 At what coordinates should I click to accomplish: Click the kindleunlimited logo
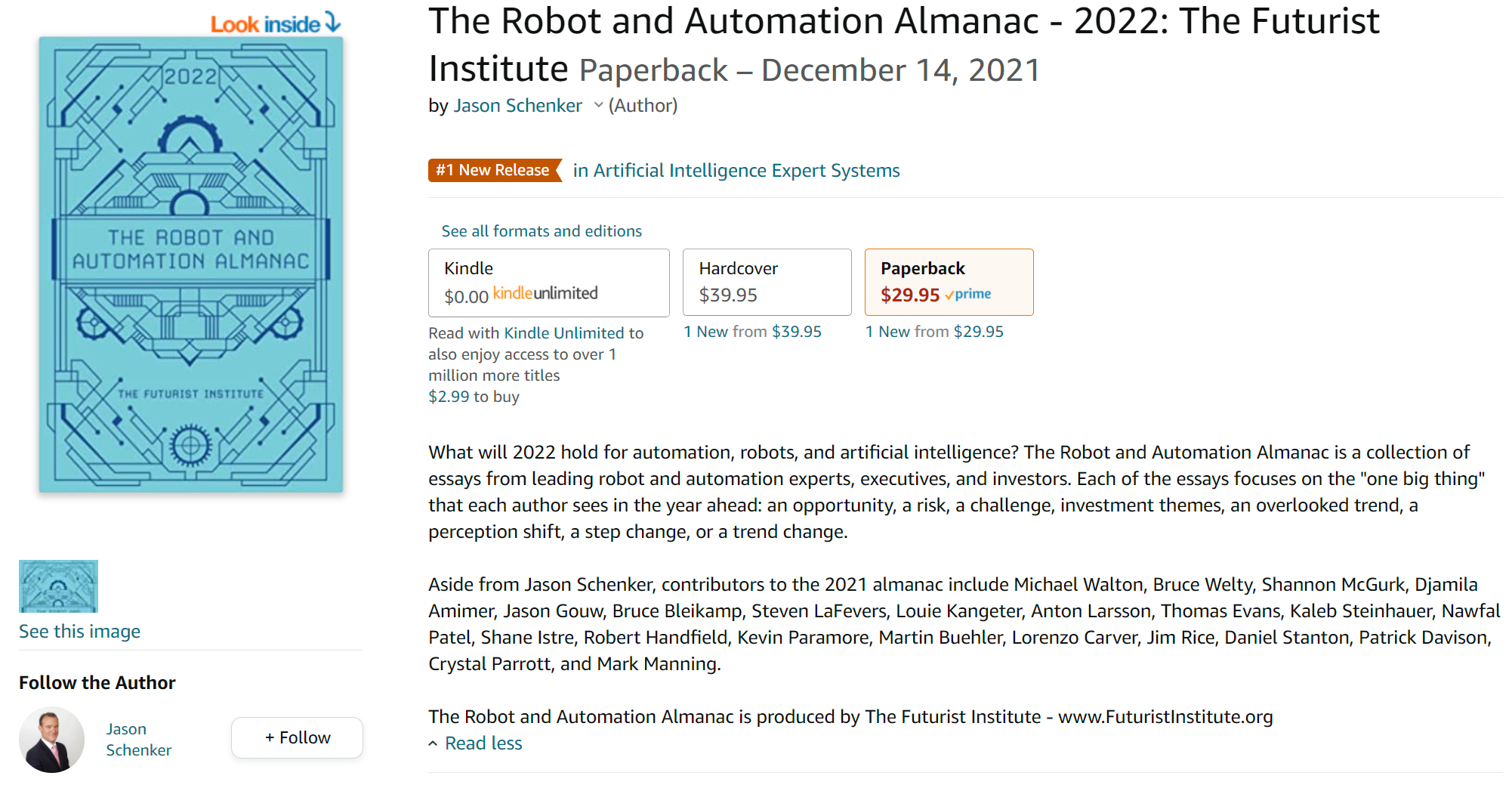(545, 293)
